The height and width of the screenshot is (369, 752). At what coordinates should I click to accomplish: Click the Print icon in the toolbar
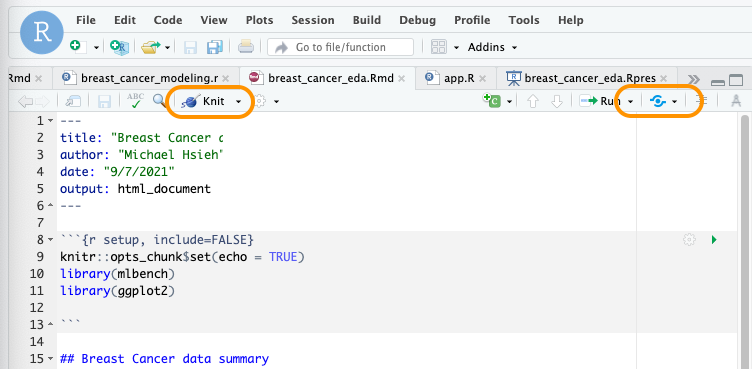point(246,47)
